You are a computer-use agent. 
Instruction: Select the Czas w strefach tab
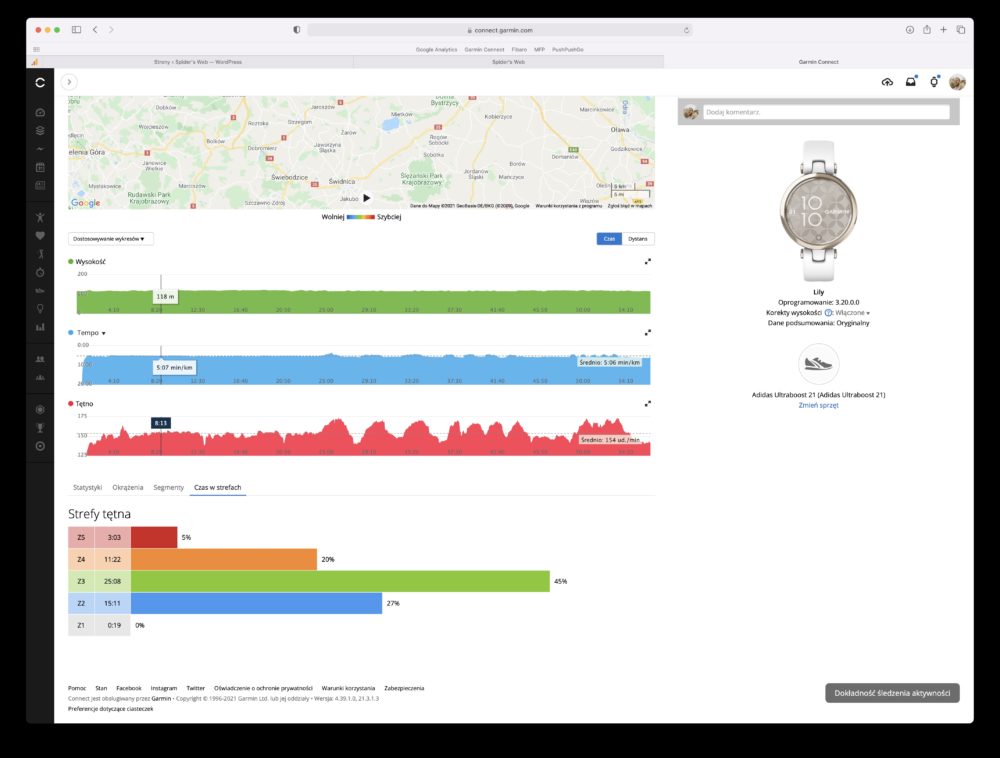(217, 488)
